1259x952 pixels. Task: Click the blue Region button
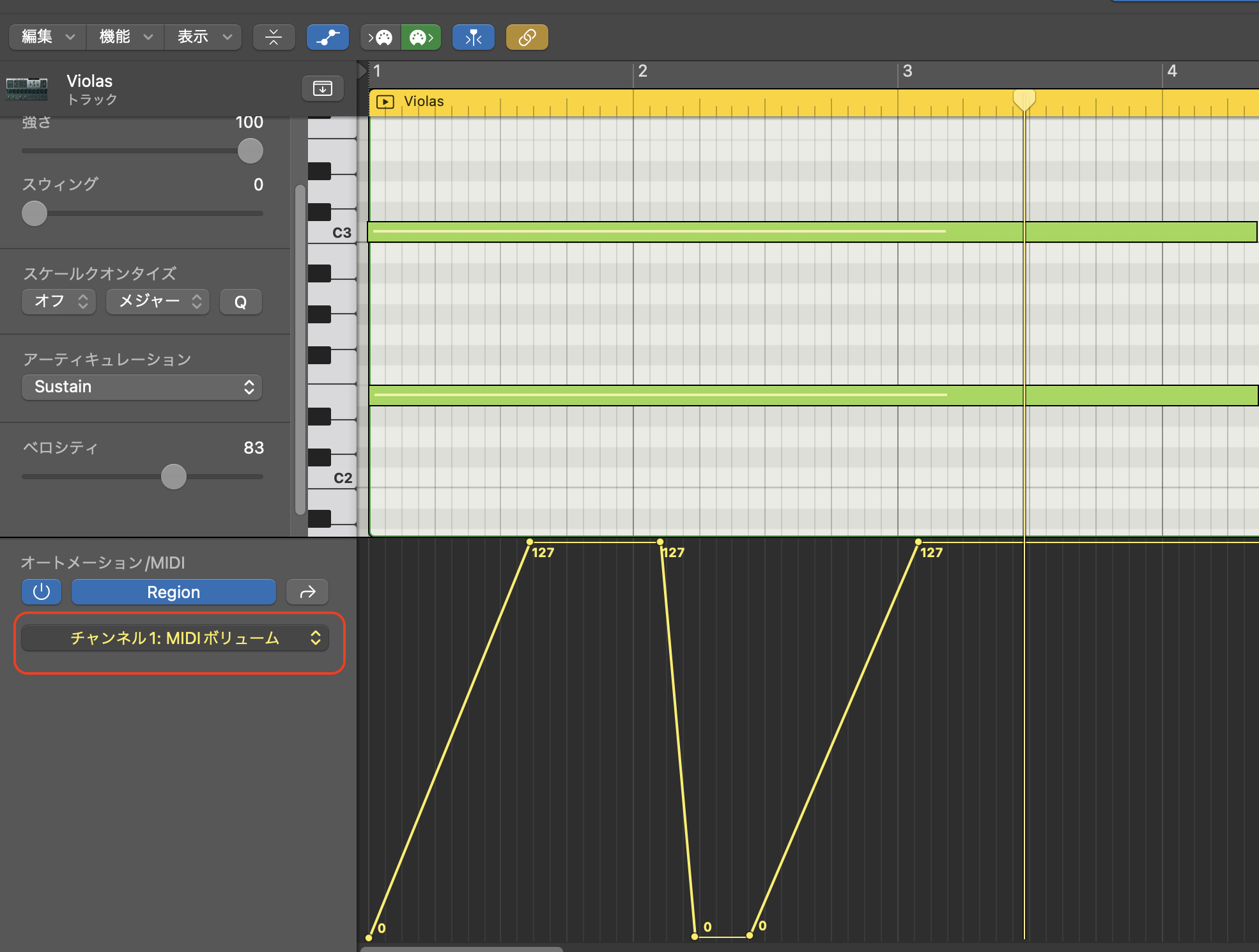pos(173,592)
